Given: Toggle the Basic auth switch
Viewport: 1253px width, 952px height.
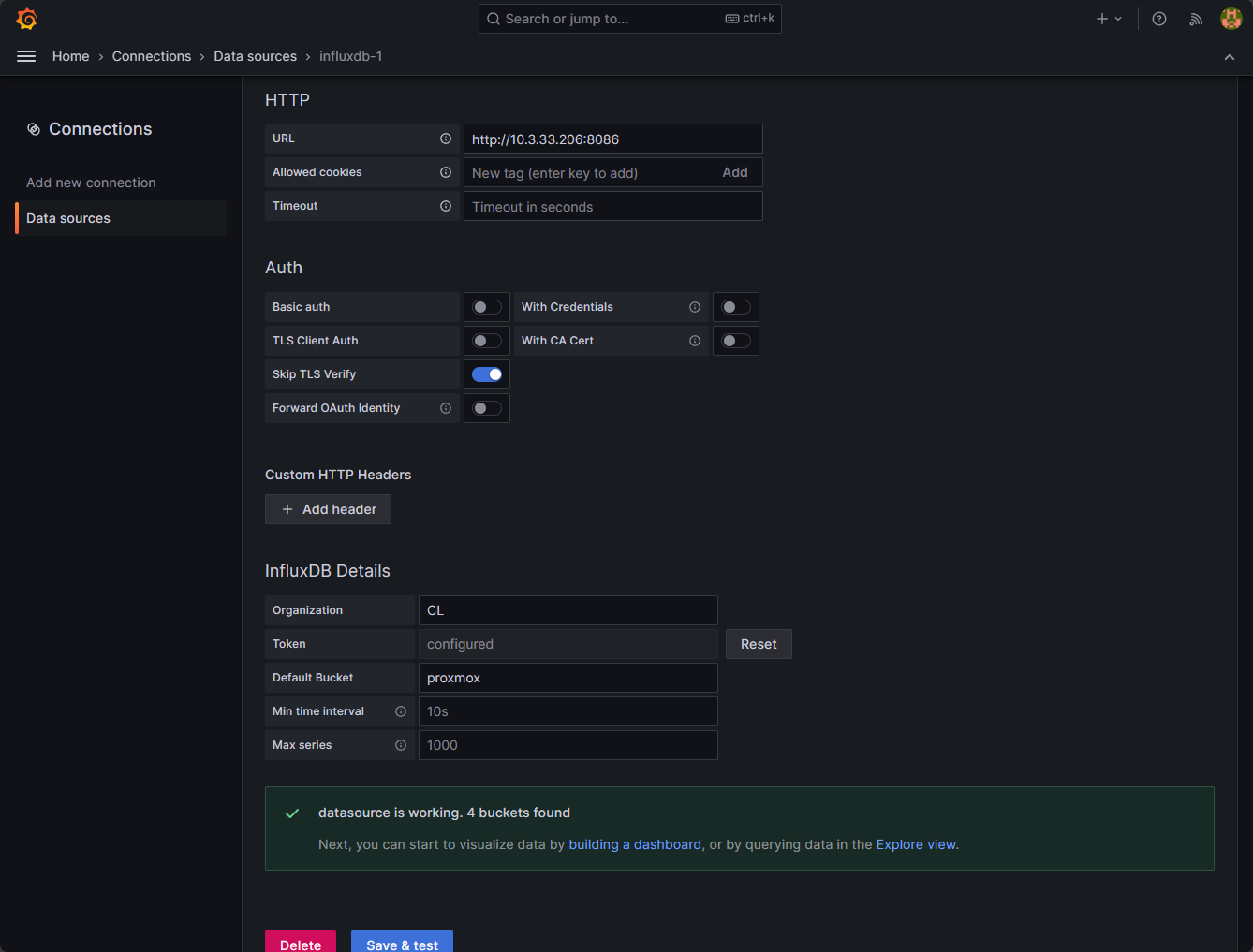Looking at the screenshot, I should pos(487,307).
